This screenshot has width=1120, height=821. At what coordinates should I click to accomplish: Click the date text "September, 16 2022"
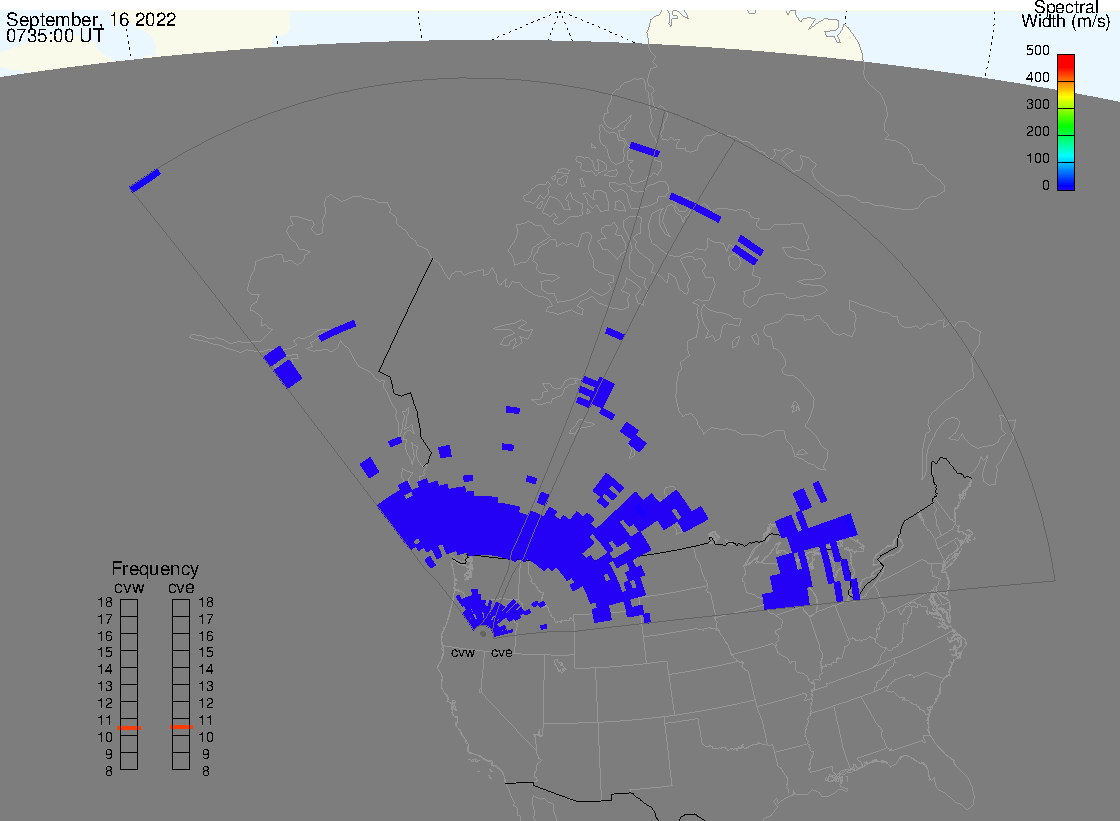click(91, 19)
